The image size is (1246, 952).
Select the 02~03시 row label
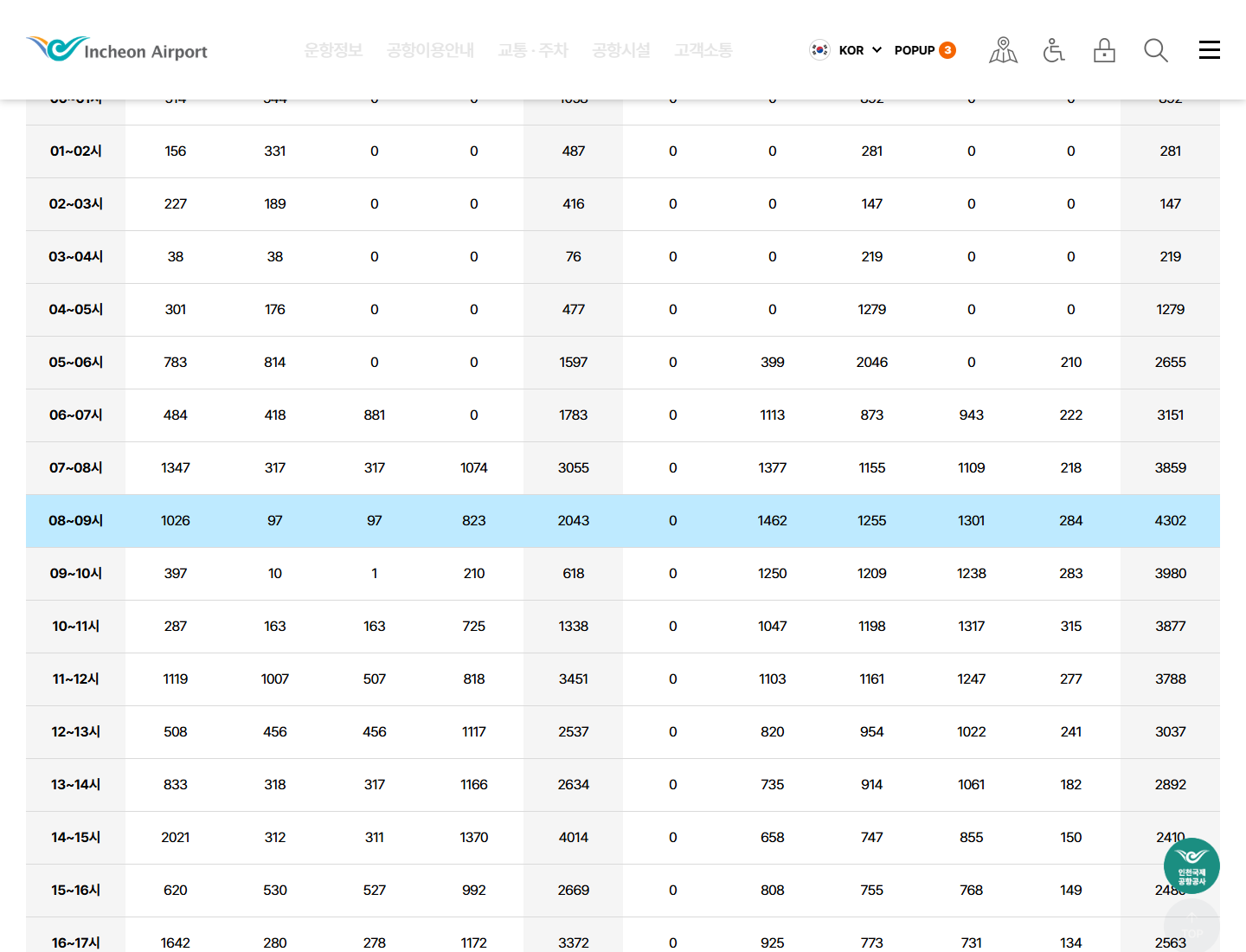click(x=76, y=204)
